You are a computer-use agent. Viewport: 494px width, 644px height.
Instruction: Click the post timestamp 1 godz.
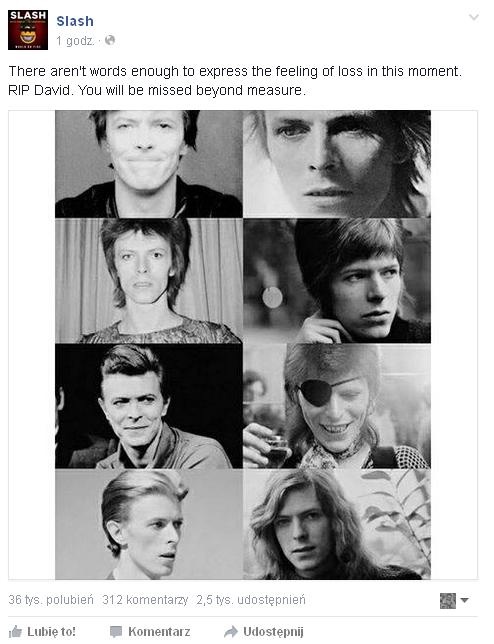[x=75, y=41]
